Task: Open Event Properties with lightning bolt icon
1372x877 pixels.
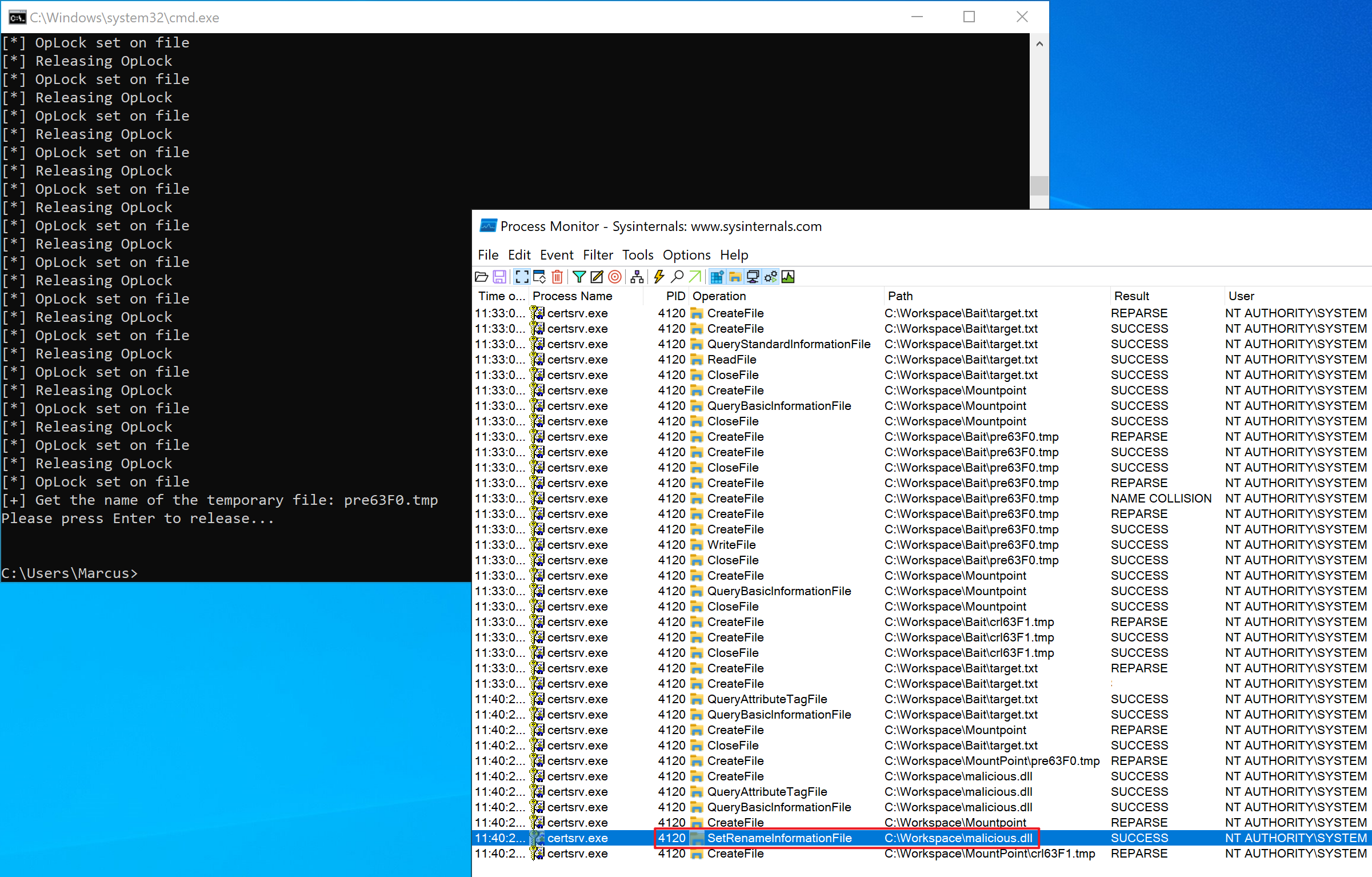Action: 659,277
